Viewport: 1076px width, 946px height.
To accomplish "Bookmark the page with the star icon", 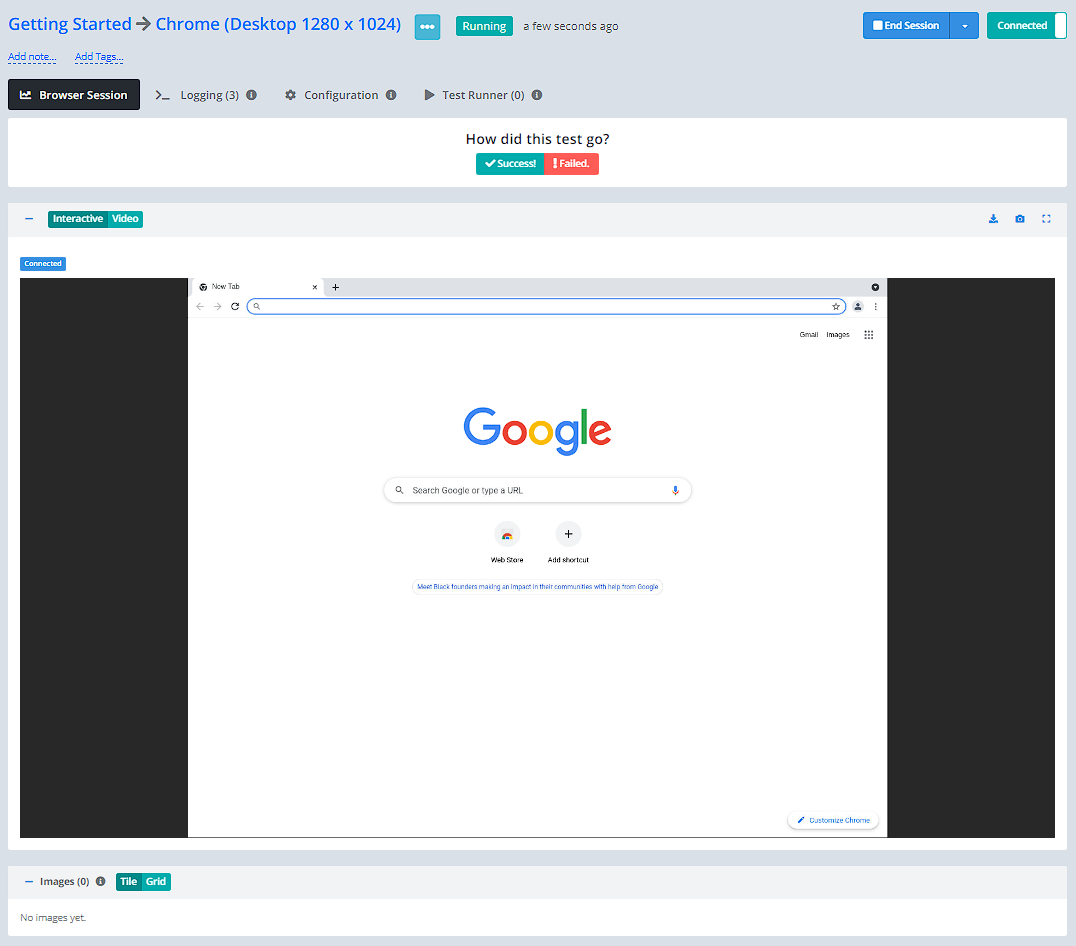I will 836,307.
